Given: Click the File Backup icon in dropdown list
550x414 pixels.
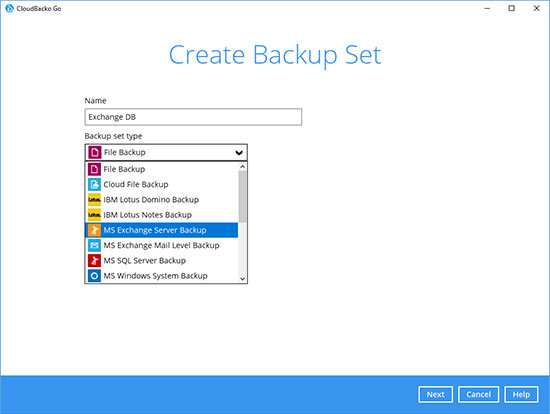Looking at the screenshot, I should 94,169.
